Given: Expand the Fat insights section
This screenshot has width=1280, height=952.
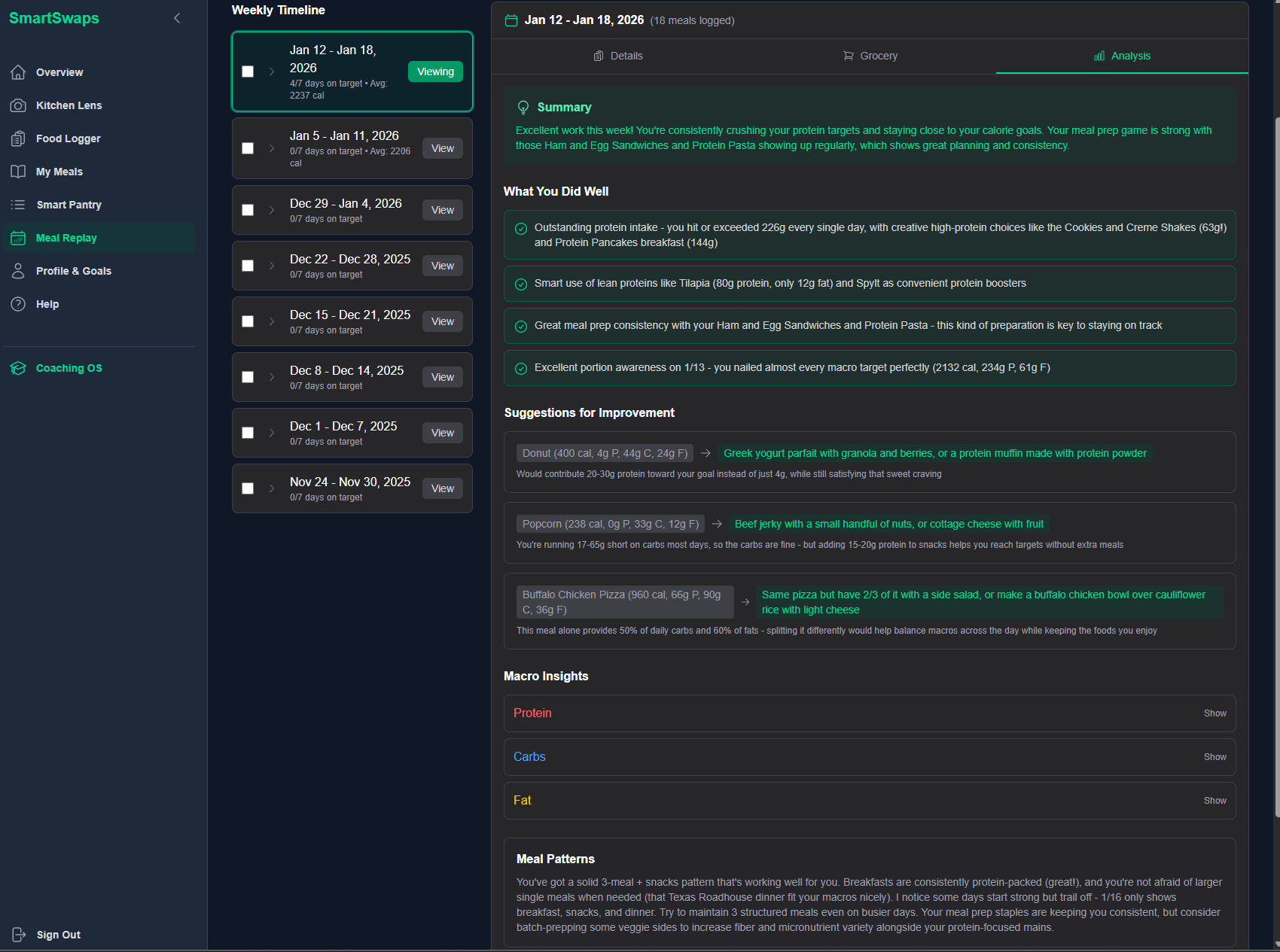Looking at the screenshot, I should 1214,800.
